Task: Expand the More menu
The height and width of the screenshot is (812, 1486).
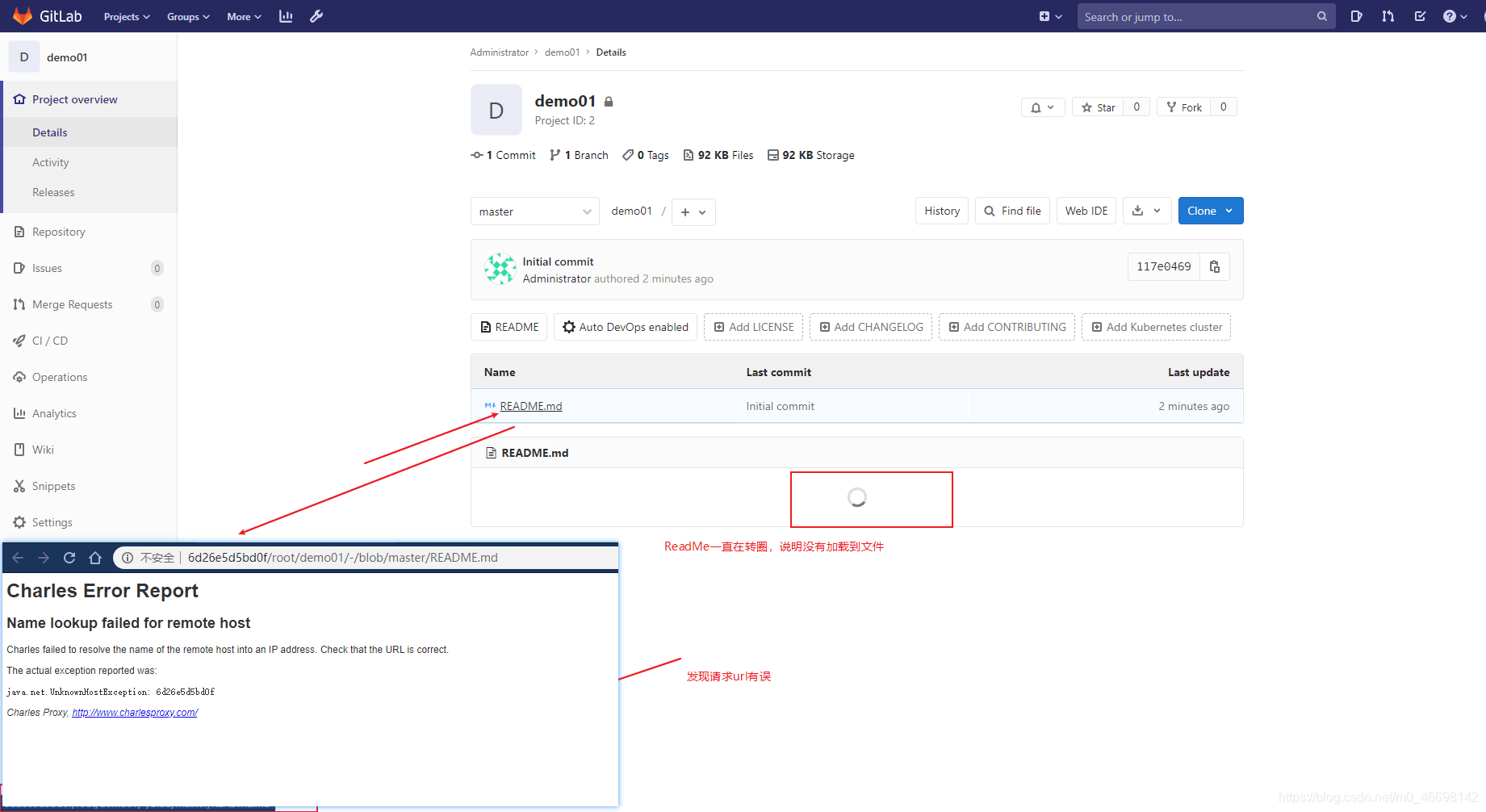Action: [244, 17]
